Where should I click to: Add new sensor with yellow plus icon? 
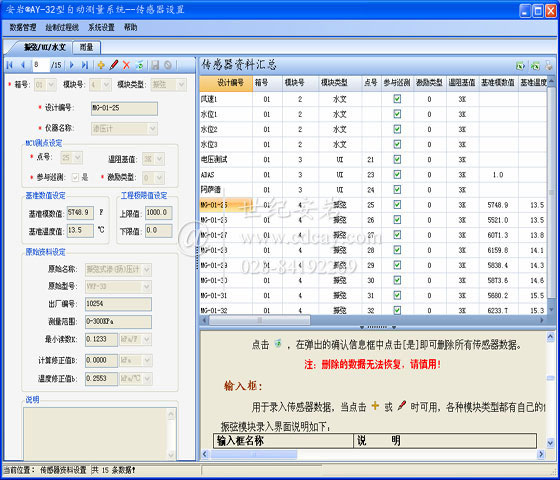click(101, 65)
